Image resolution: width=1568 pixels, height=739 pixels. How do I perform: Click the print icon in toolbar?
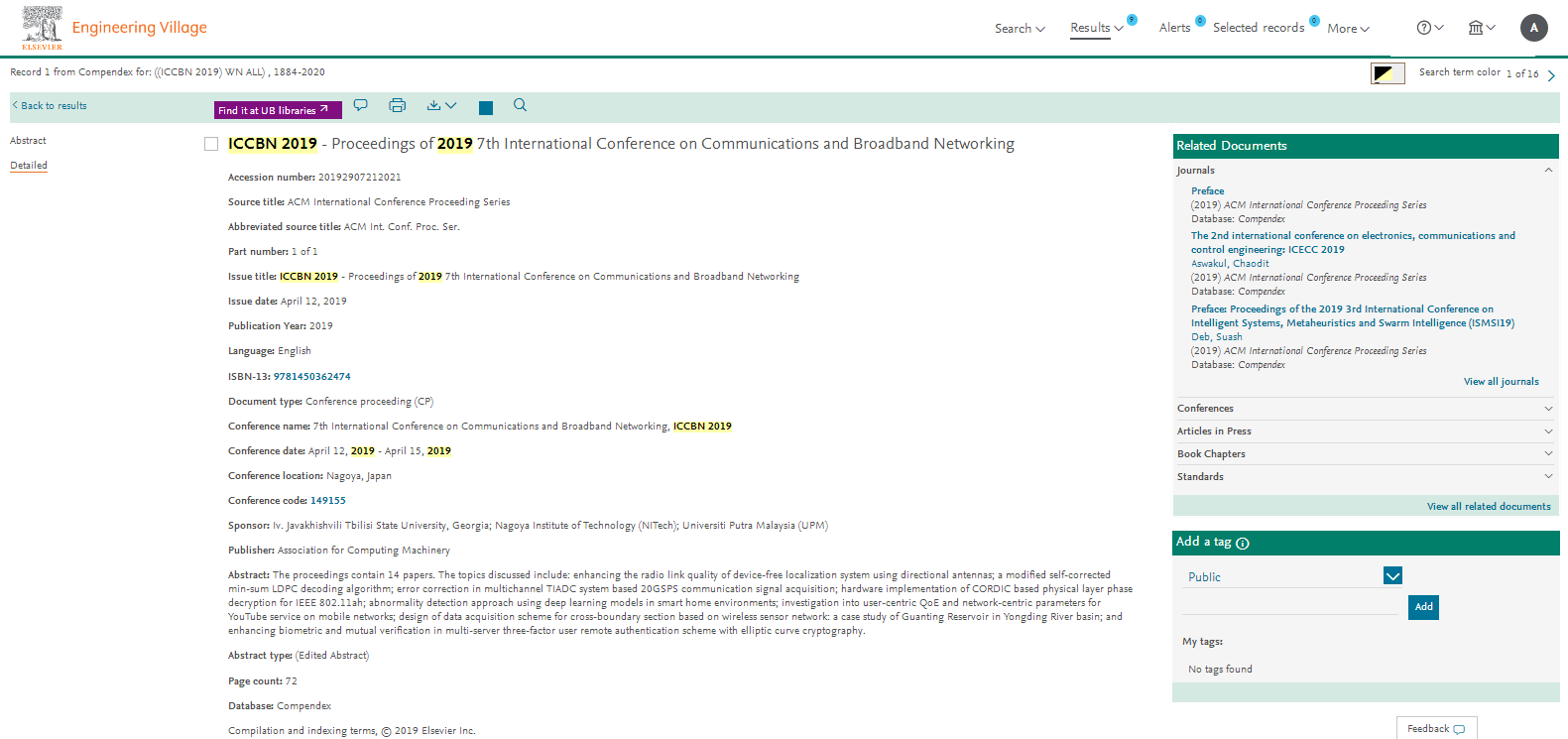398,105
